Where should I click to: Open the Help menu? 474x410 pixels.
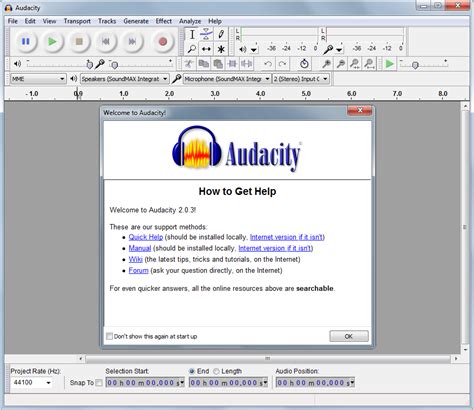(215, 21)
